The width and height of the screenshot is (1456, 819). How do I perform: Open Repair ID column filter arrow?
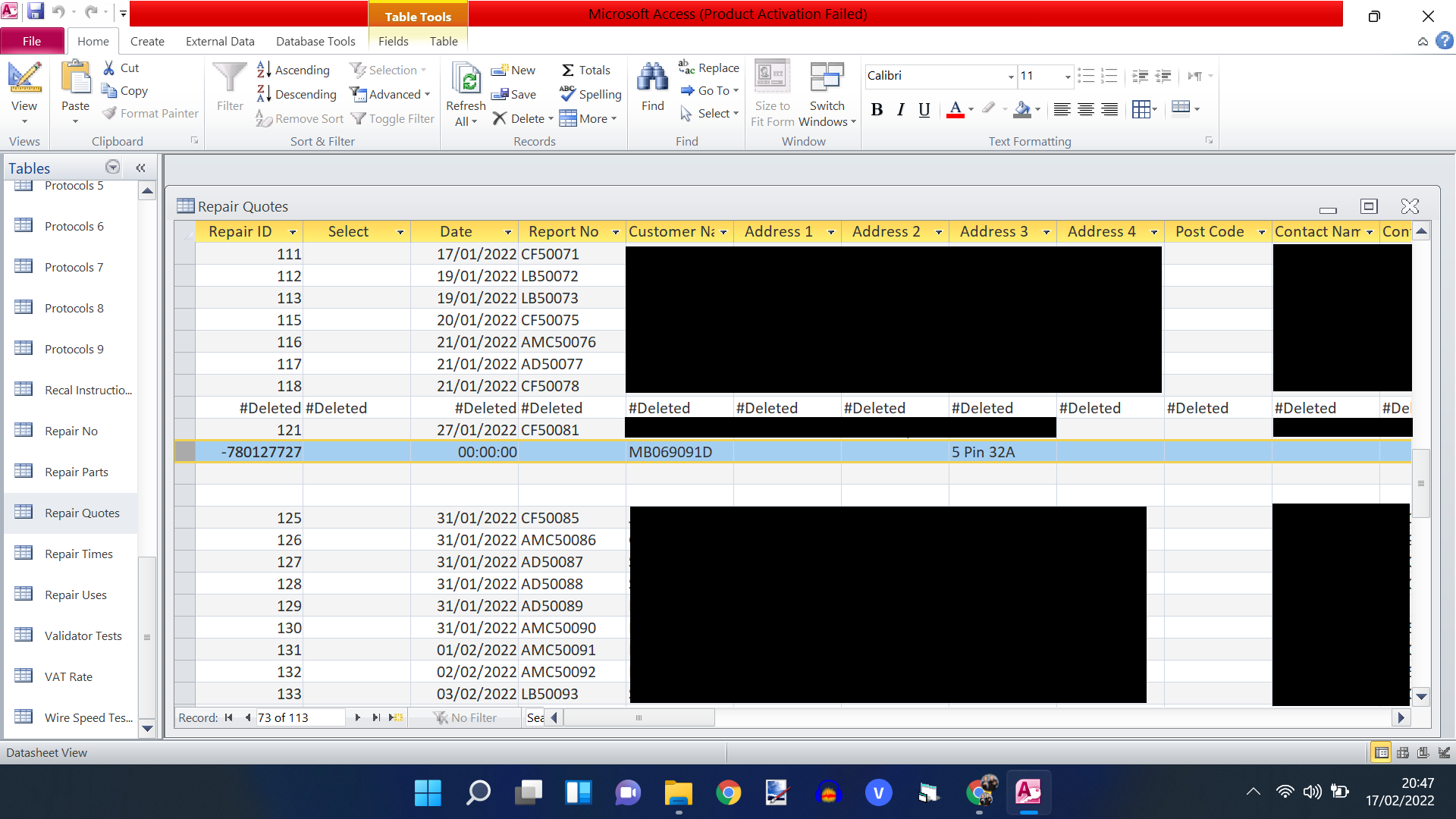pos(292,232)
